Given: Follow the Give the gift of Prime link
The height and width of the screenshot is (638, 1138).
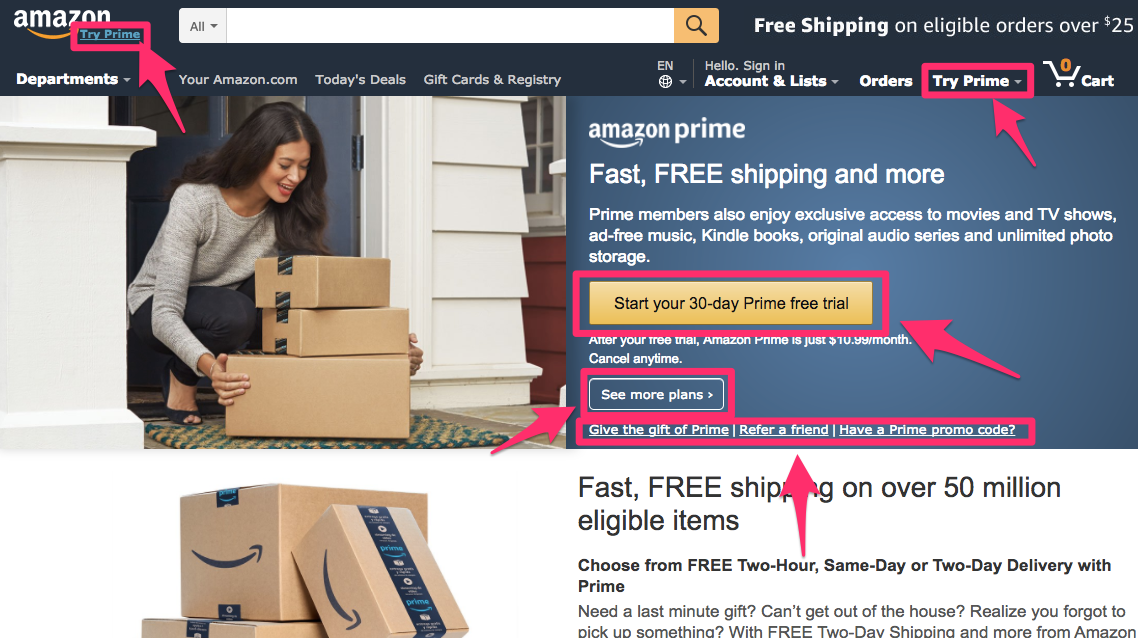Looking at the screenshot, I should 658,430.
